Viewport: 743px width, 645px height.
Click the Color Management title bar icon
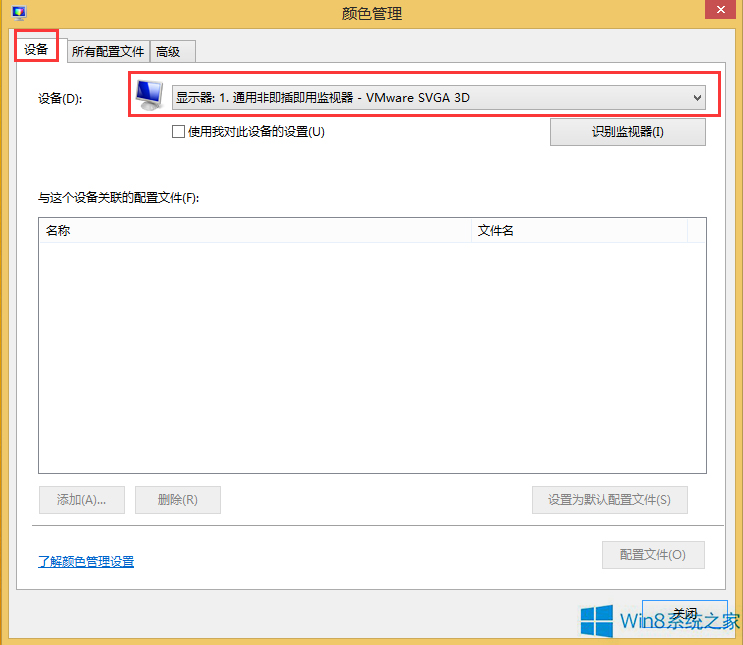coord(19,12)
